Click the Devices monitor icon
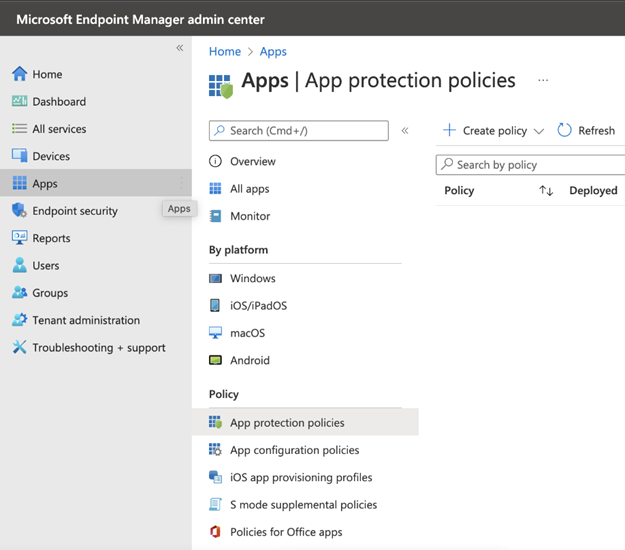 coord(19,156)
